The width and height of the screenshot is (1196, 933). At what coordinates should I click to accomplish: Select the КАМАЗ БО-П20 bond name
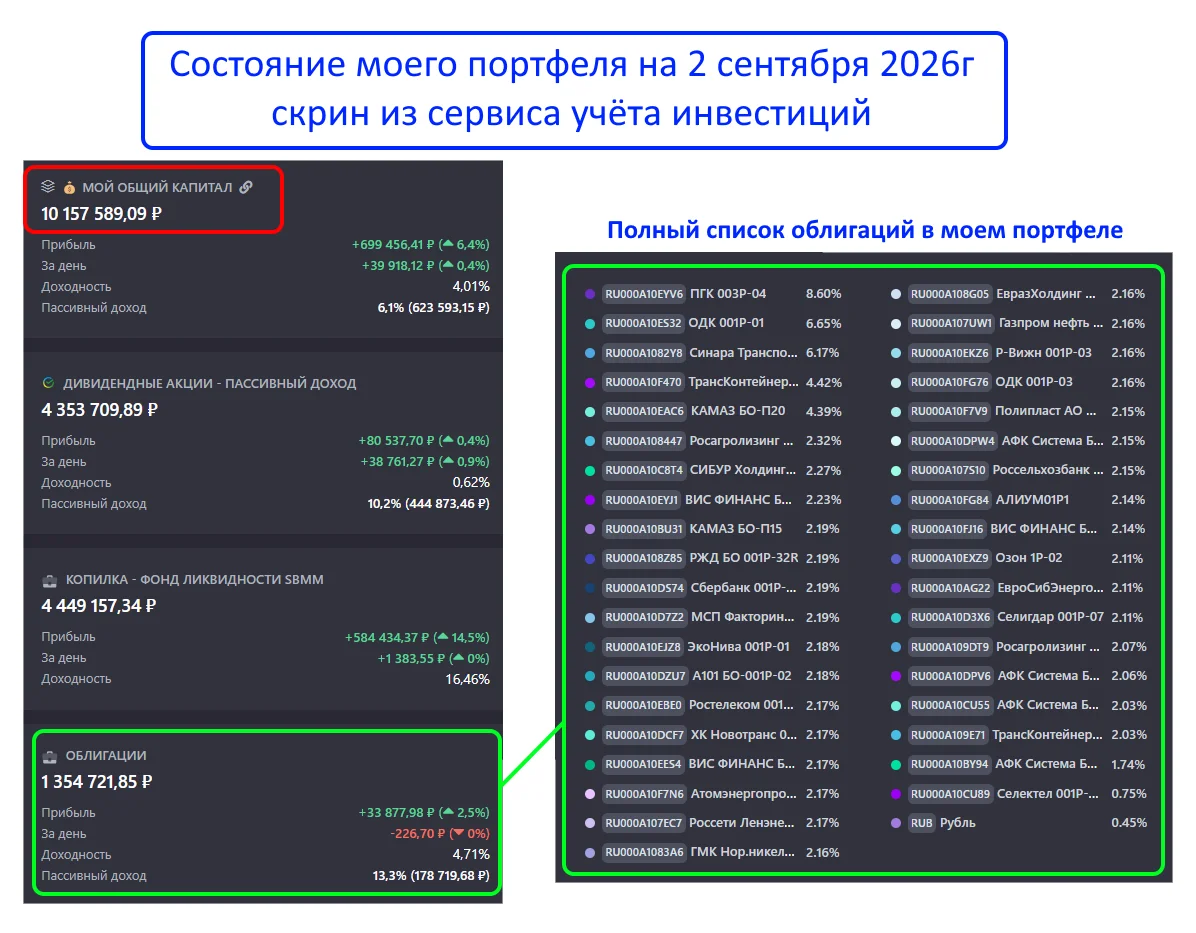click(738, 411)
